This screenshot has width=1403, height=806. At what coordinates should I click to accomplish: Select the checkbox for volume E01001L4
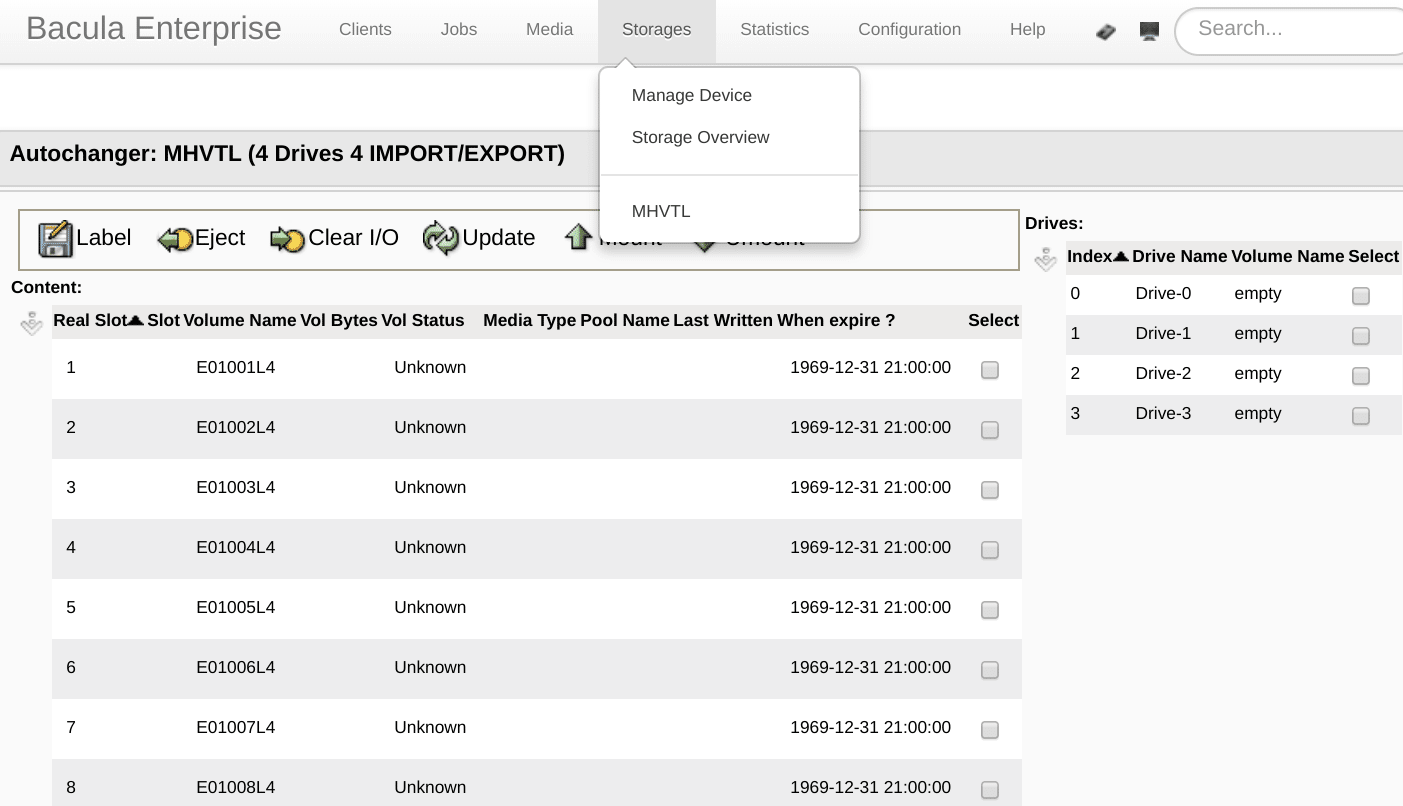pyautogui.click(x=990, y=370)
